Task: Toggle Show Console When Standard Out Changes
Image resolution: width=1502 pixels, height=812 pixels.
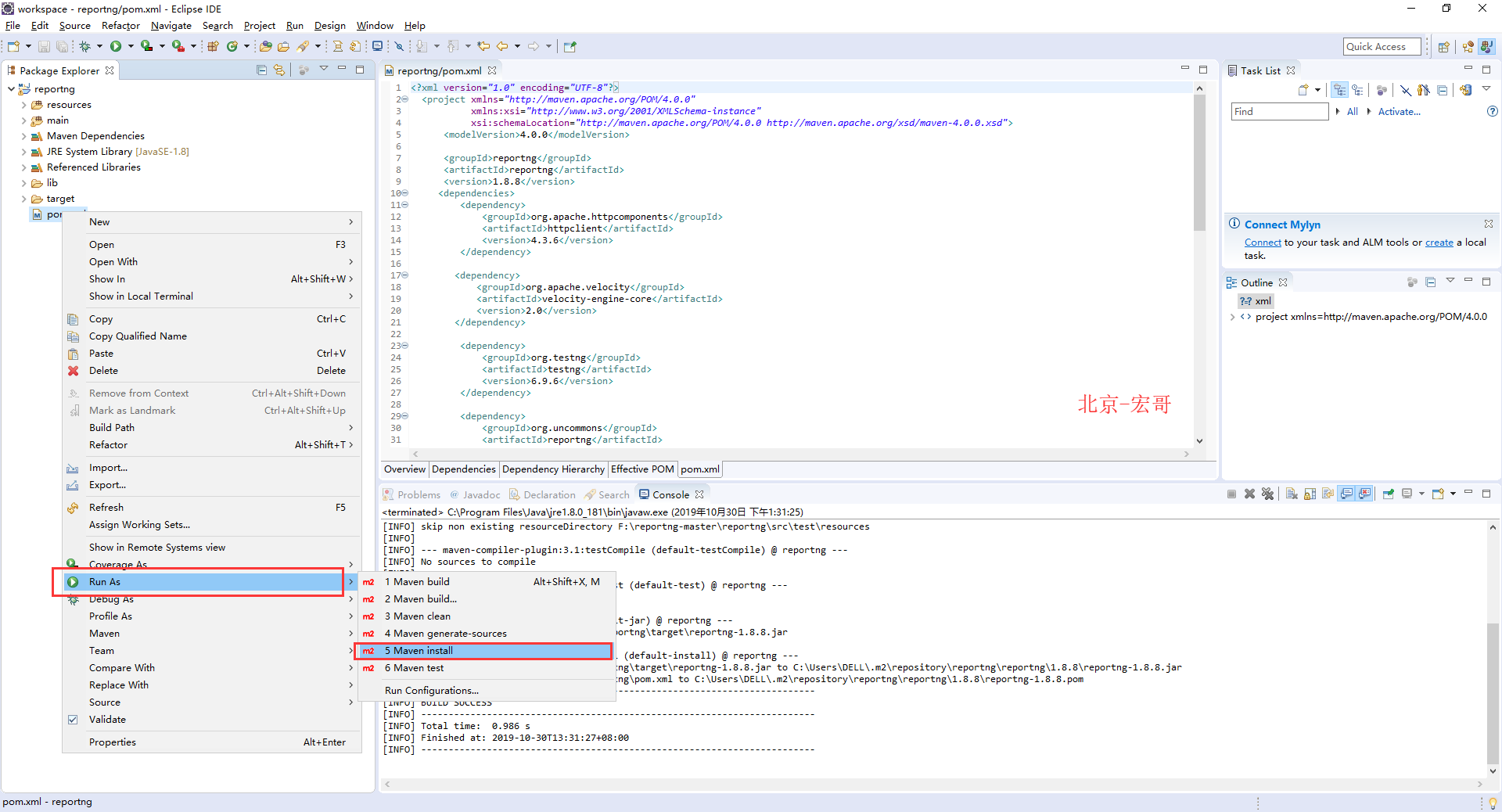Action: tap(1346, 494)
